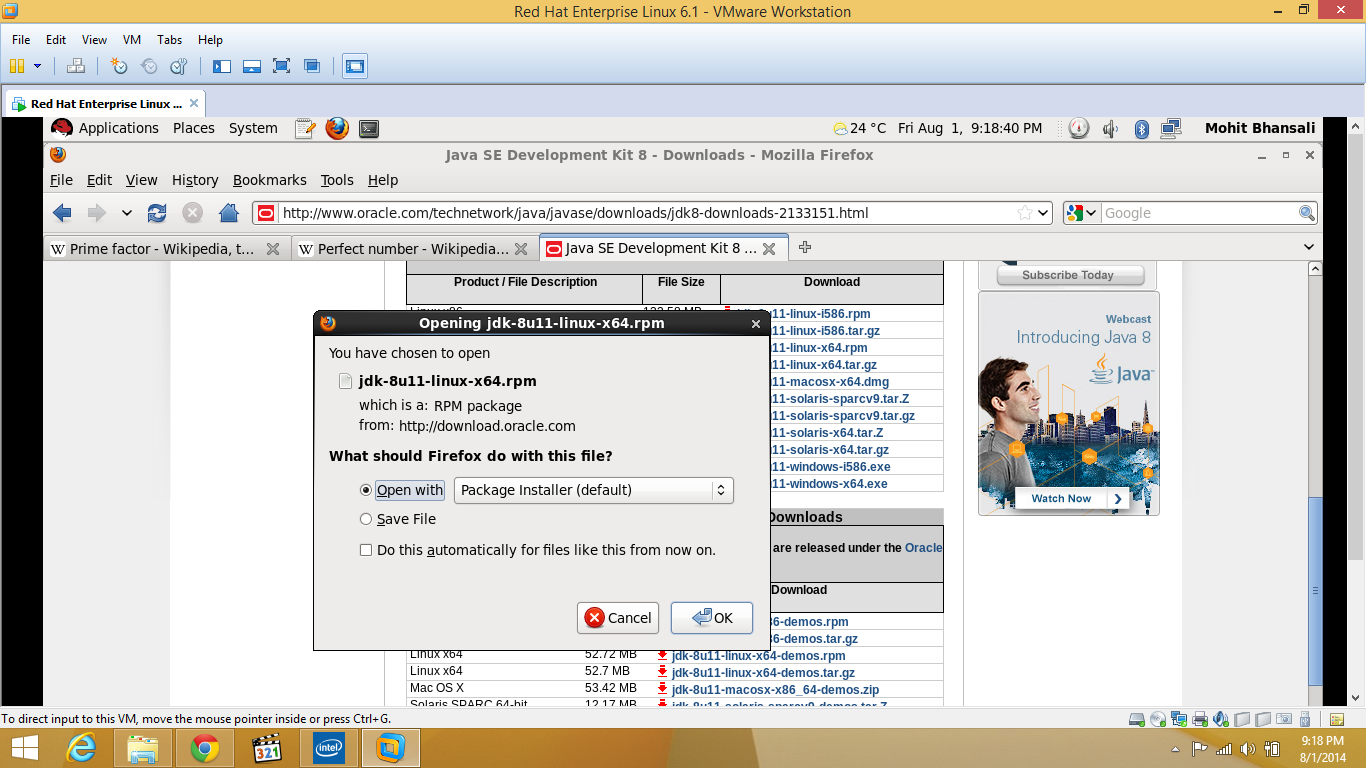Screen dimensions: 1366x768
Task: Open the GNOME Places menu
Action: tap(194, 128)
